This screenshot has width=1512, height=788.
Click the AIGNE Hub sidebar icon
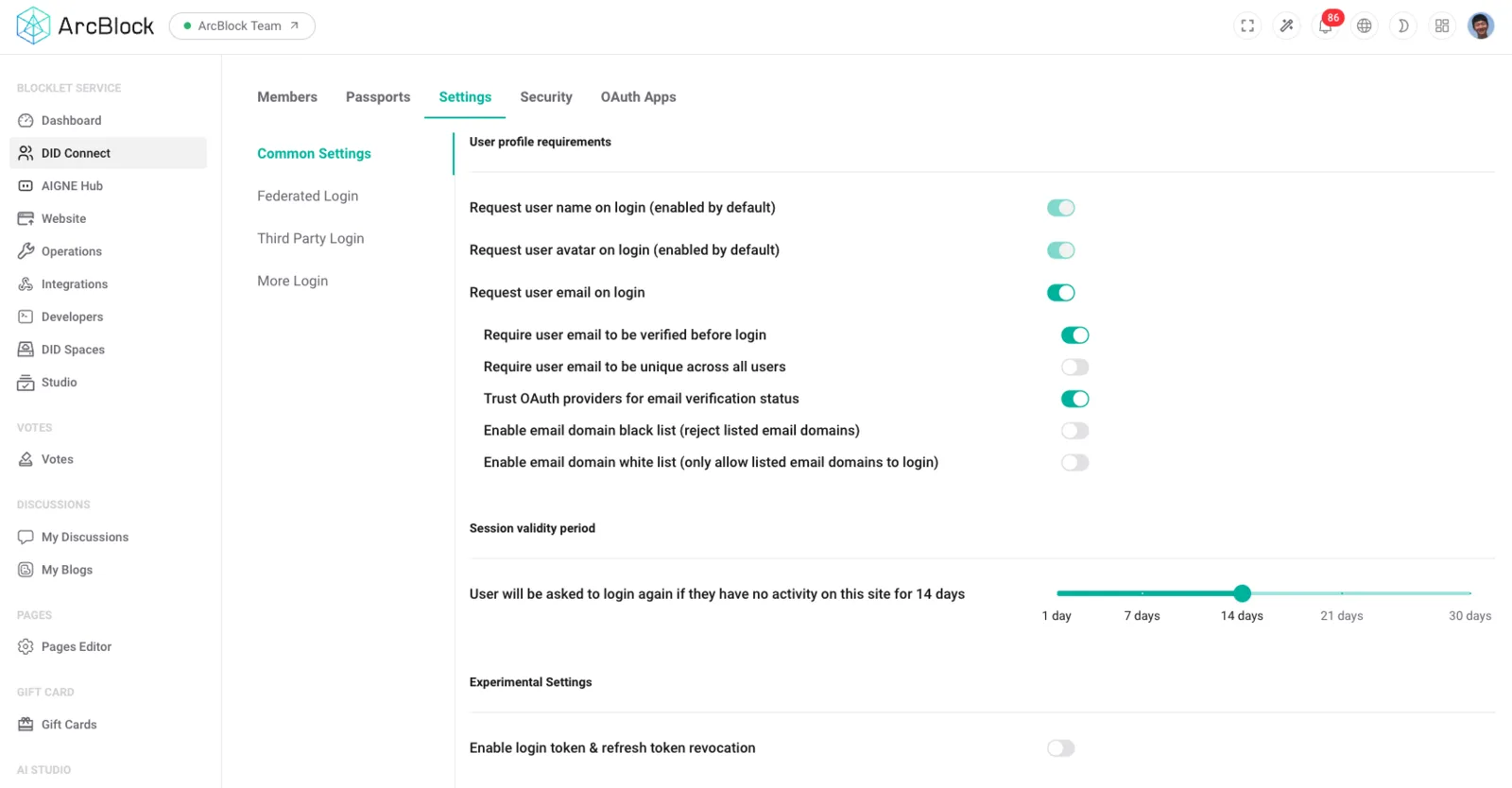pos(26,186)
